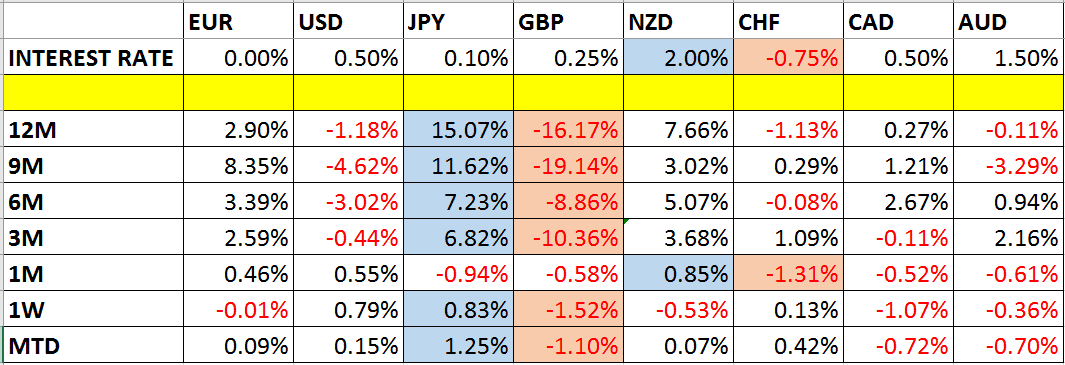Select the CHF interest rate -0.75% cell

tap(788, 58)
